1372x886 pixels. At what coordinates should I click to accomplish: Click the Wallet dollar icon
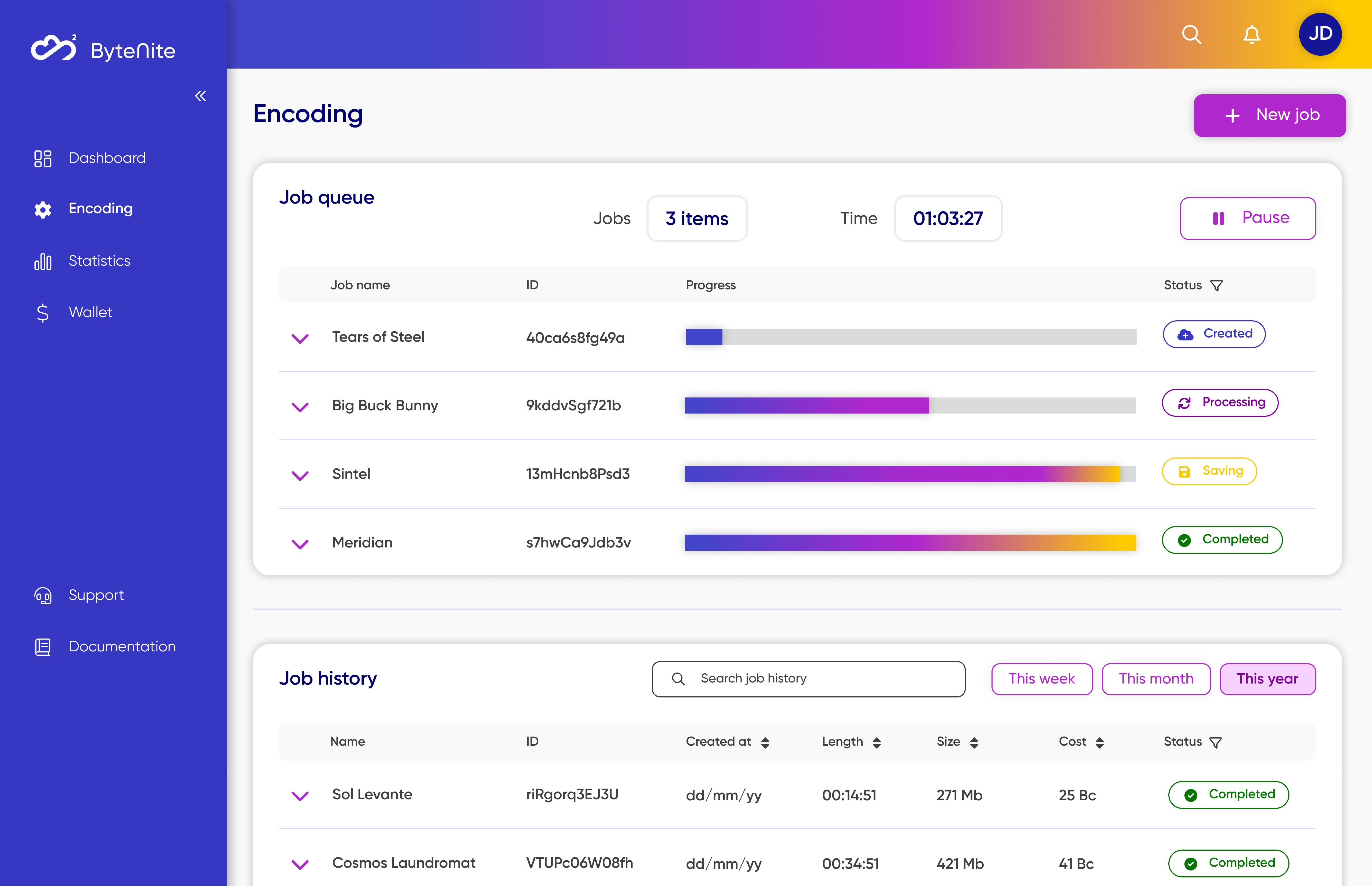pyautogui.click(x=43, y=313)
